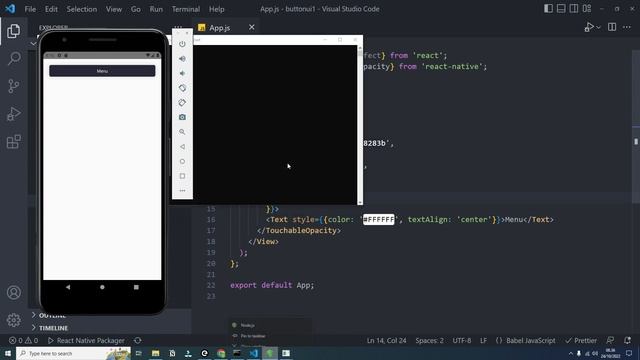Open the Manage gear icon

pos(13,320)
